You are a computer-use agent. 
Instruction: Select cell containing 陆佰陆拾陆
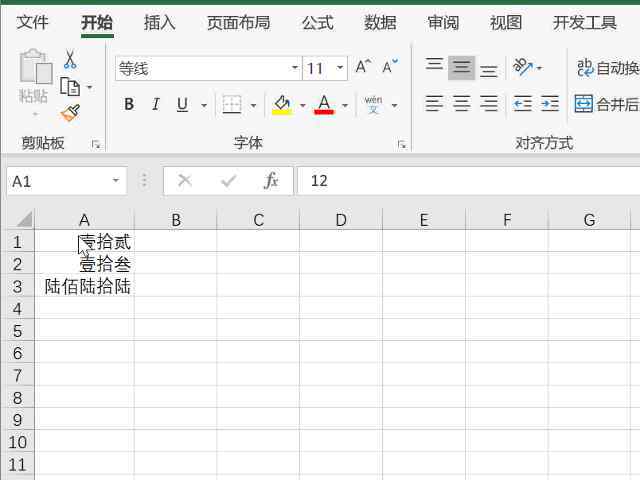[x=84, y=286]
